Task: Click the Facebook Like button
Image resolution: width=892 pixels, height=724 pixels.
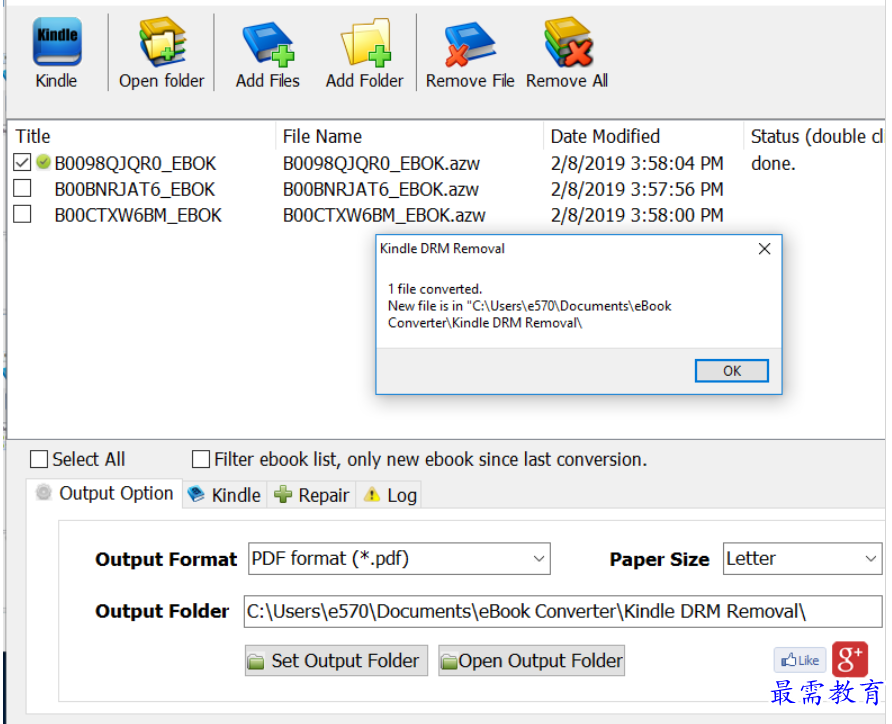Action: (x=800, y=660)
